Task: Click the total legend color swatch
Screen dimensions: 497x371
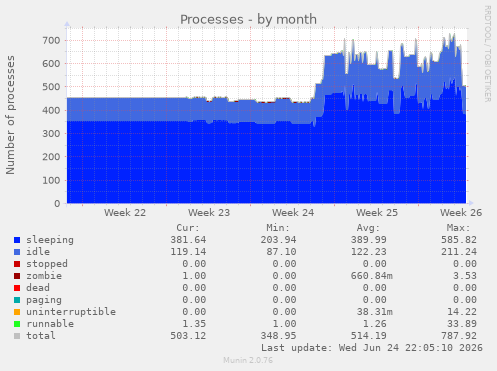Action: [x=17, y=336]
